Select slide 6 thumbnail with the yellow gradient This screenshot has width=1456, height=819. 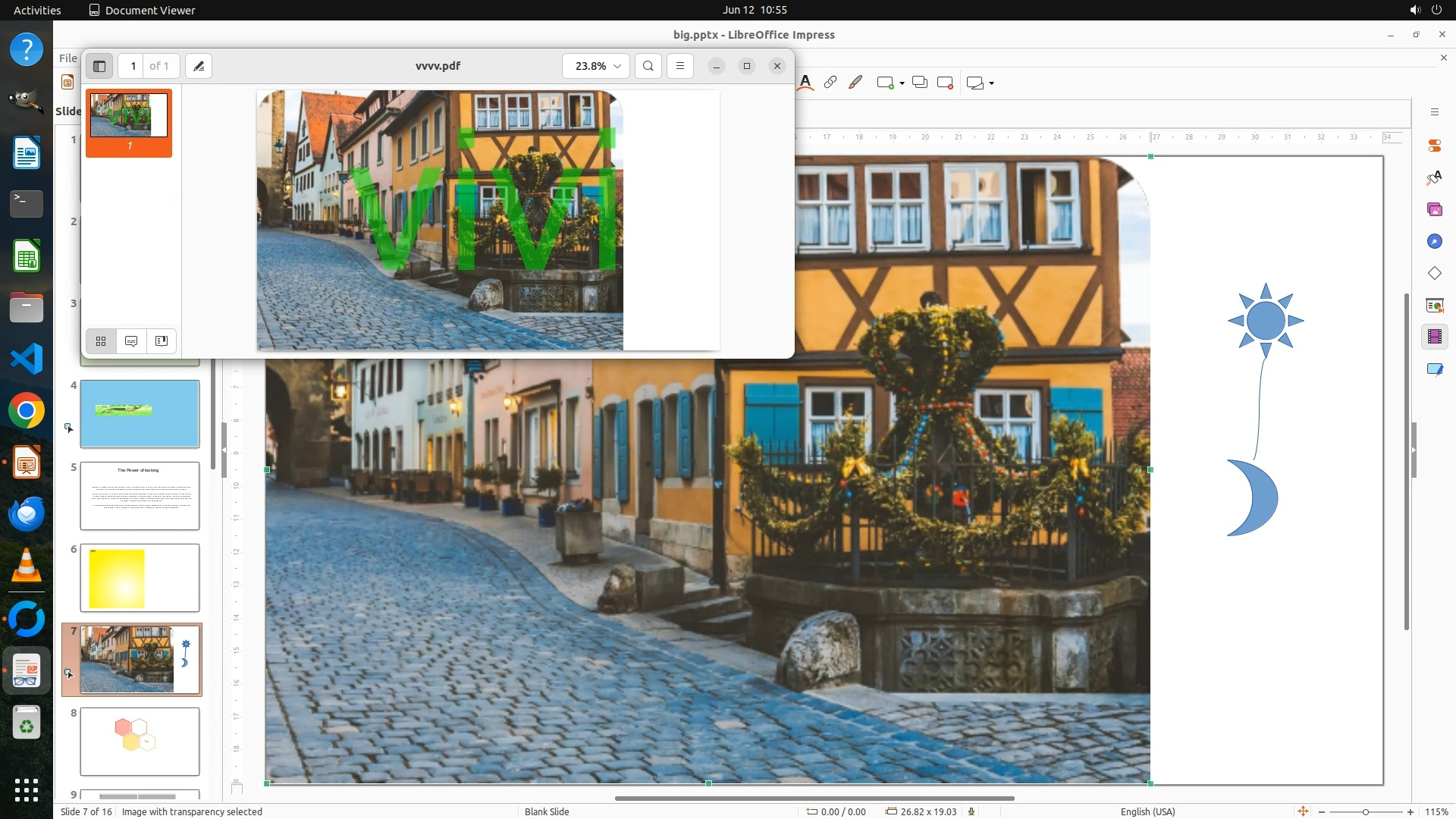140,578
